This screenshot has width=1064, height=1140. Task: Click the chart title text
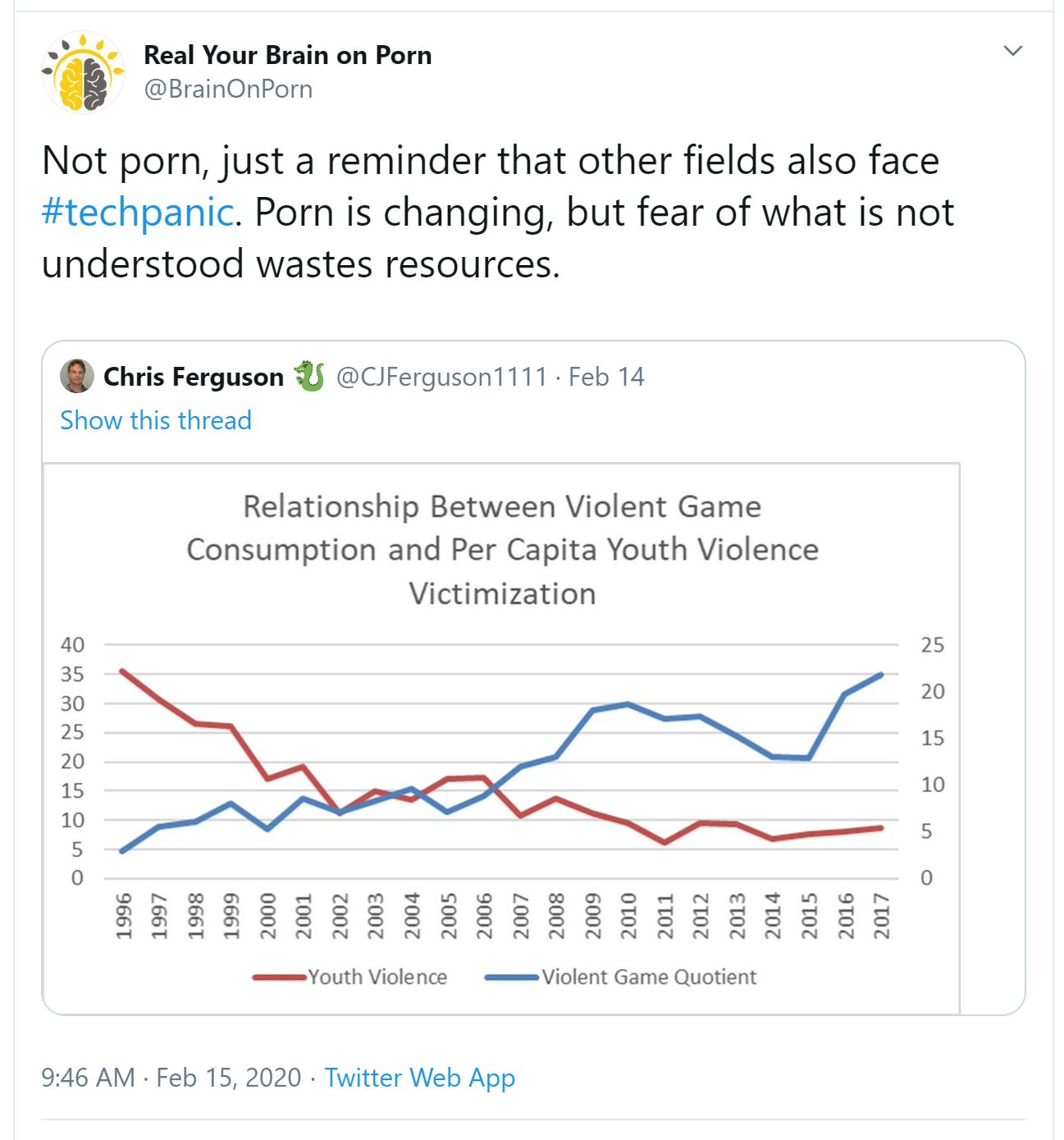pos(502,549)
